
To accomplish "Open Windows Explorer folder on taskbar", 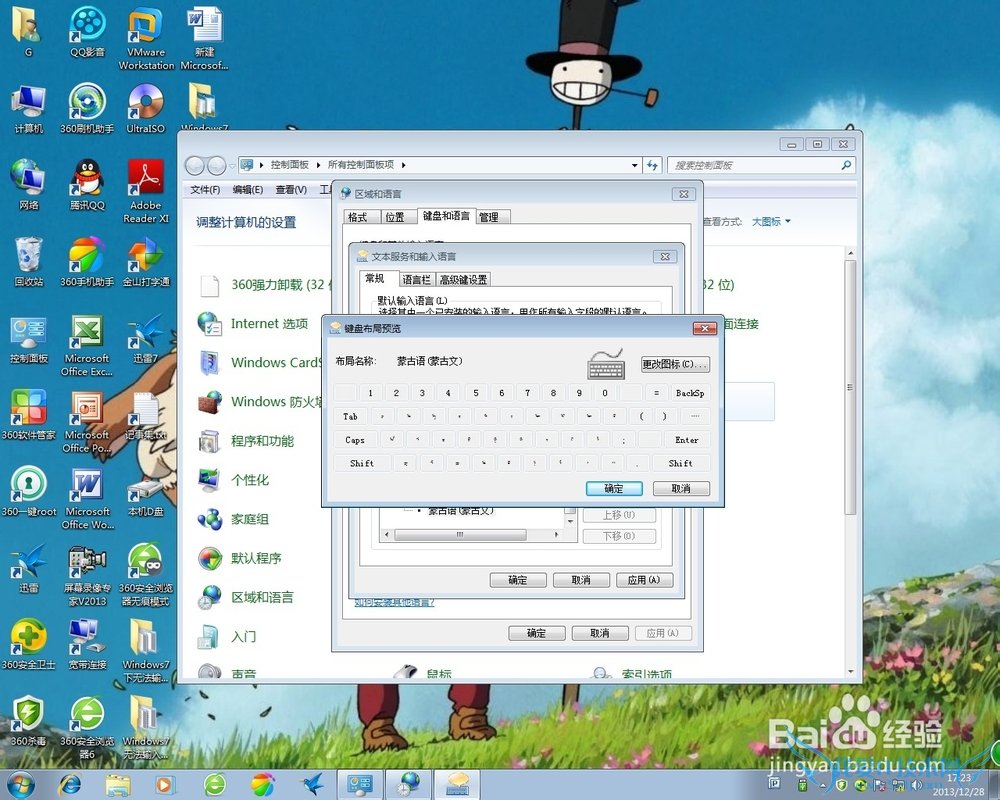I will 118,784.
